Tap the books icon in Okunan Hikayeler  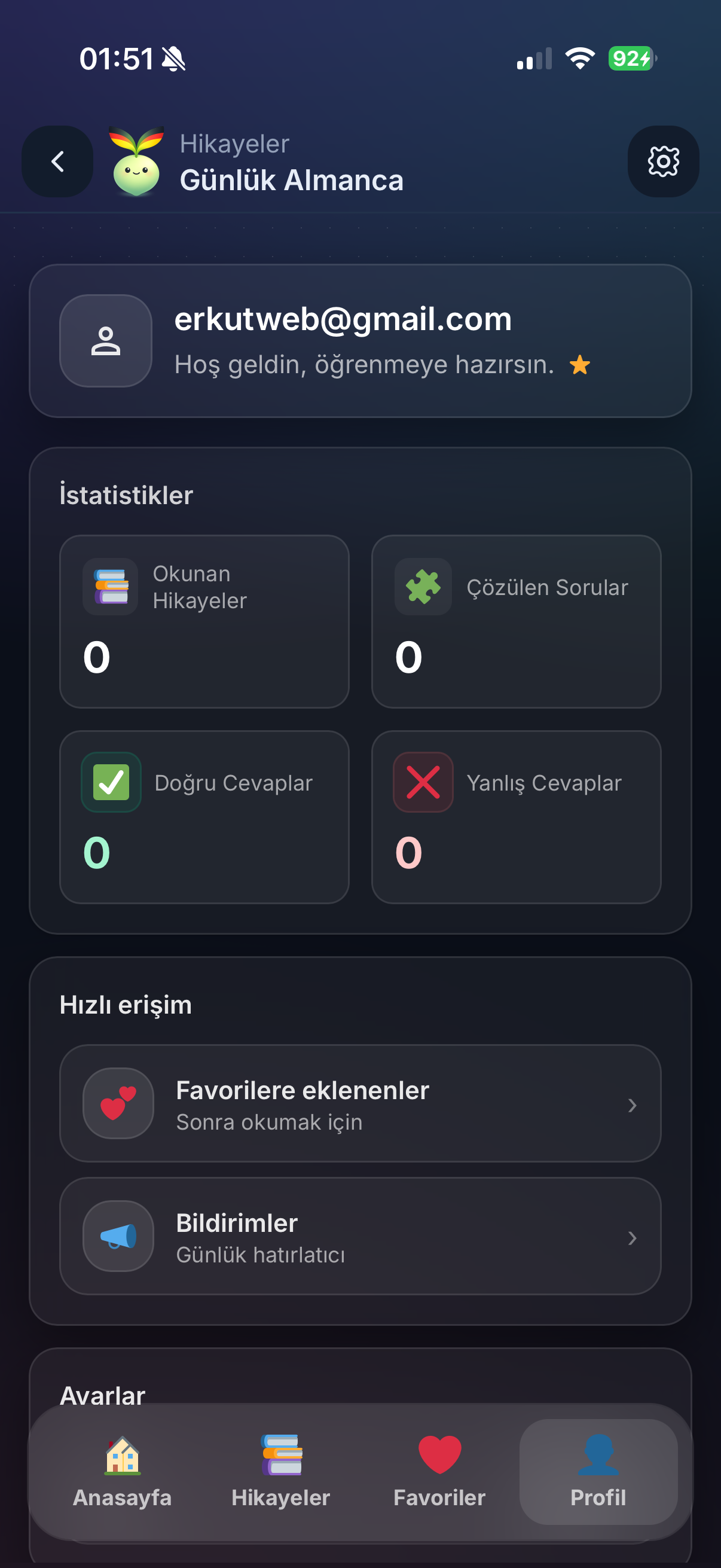pos(111,586)
